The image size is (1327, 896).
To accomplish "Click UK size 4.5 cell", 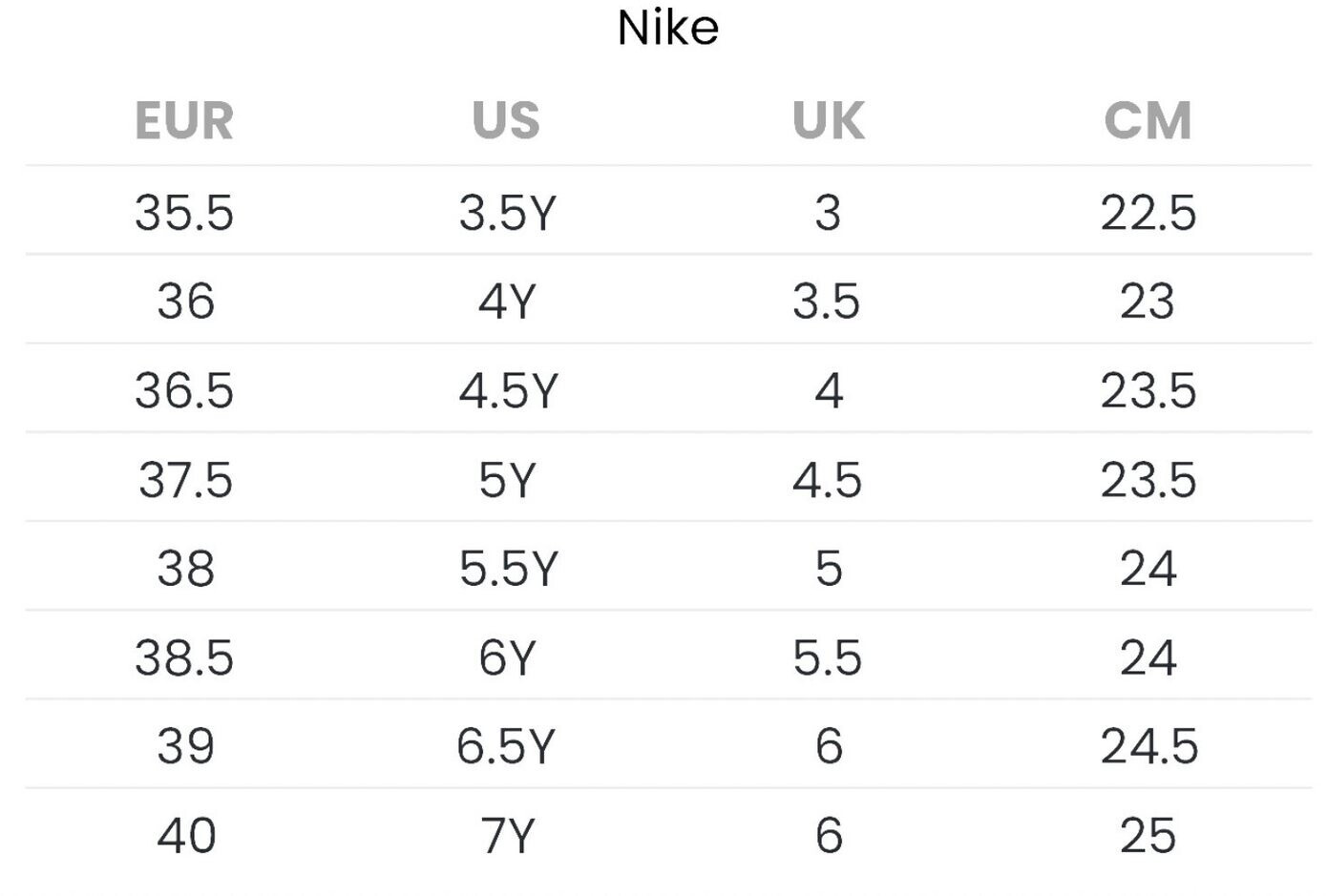I will 827,480.
